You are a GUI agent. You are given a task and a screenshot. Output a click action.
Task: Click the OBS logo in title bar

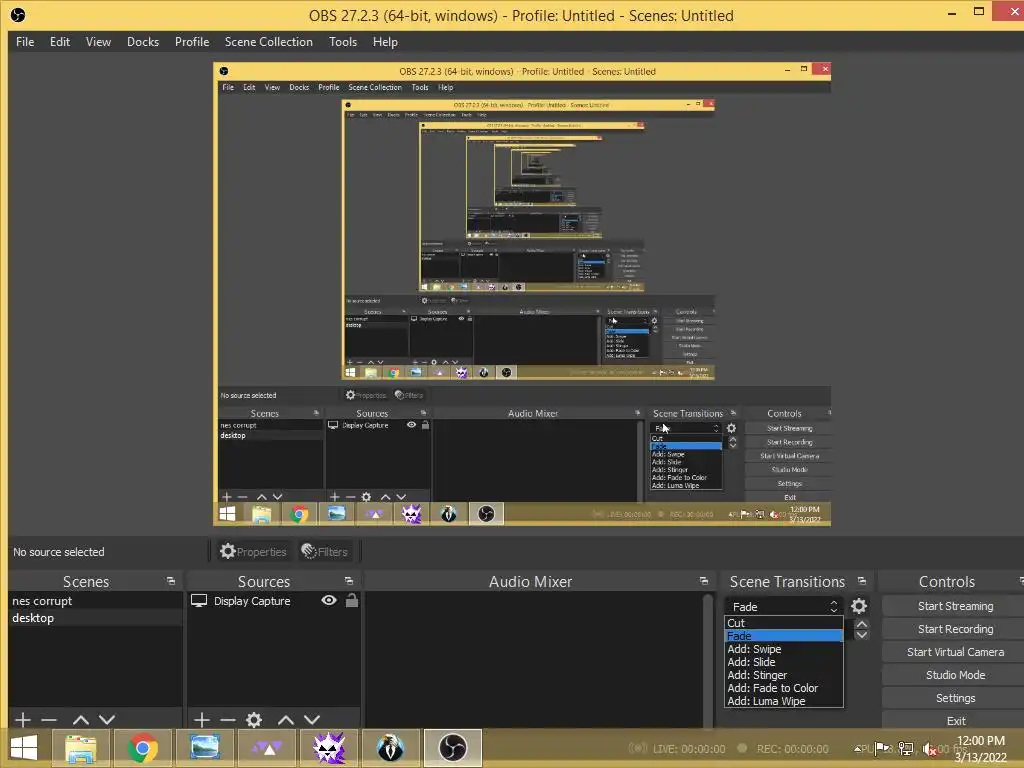tap(18, 14)
